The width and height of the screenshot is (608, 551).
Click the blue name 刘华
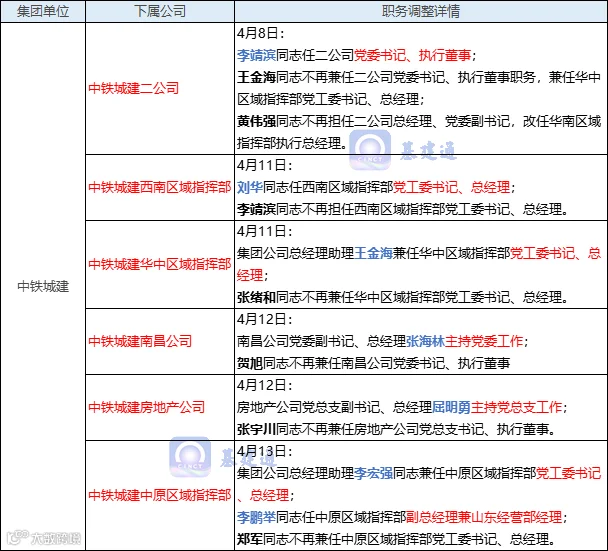point(250,188)
